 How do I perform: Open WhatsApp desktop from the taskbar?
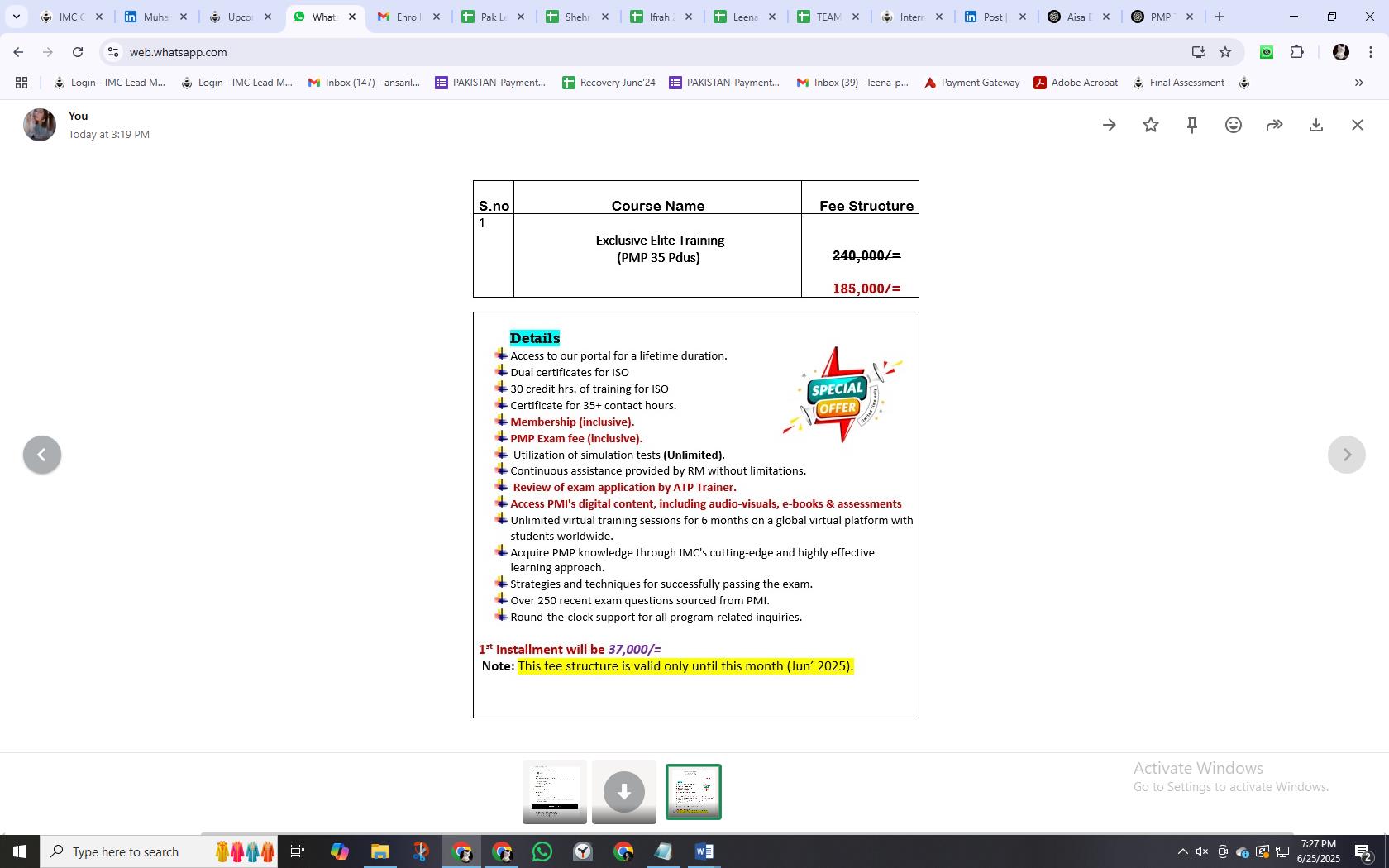point(542,851)
